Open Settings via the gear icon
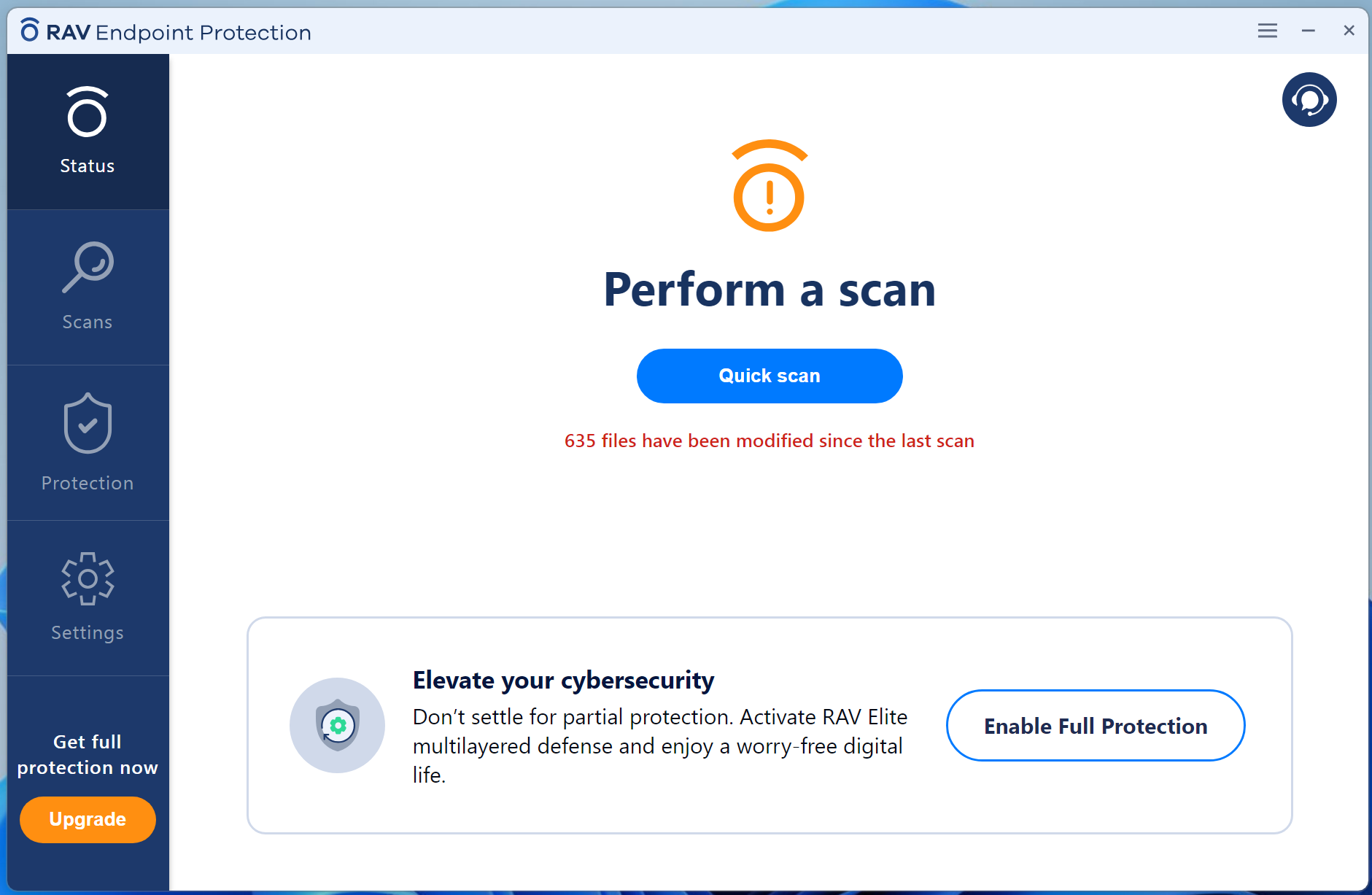1372x895 pixels. [x=87, y=579]
